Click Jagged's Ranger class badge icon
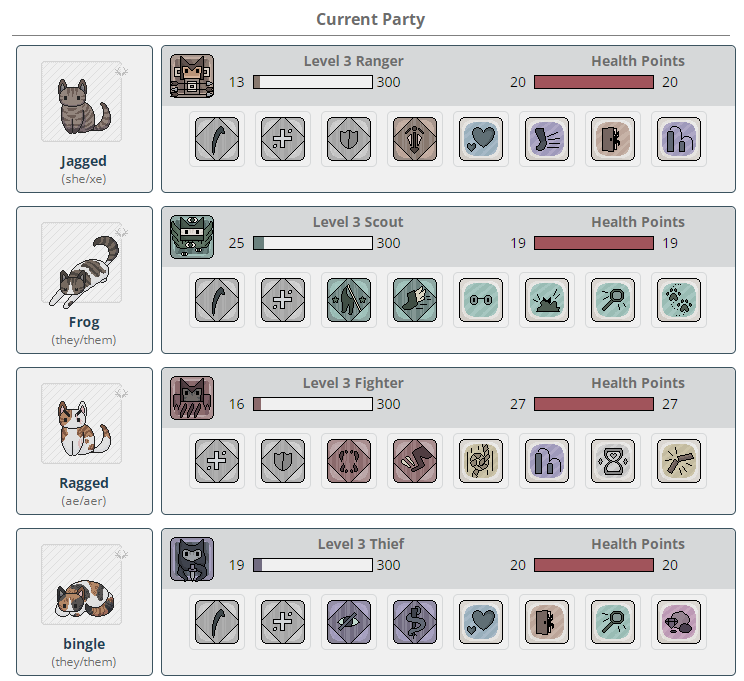Image resolution: width=744 pixels, height=681 pixels. click(192, 76)
